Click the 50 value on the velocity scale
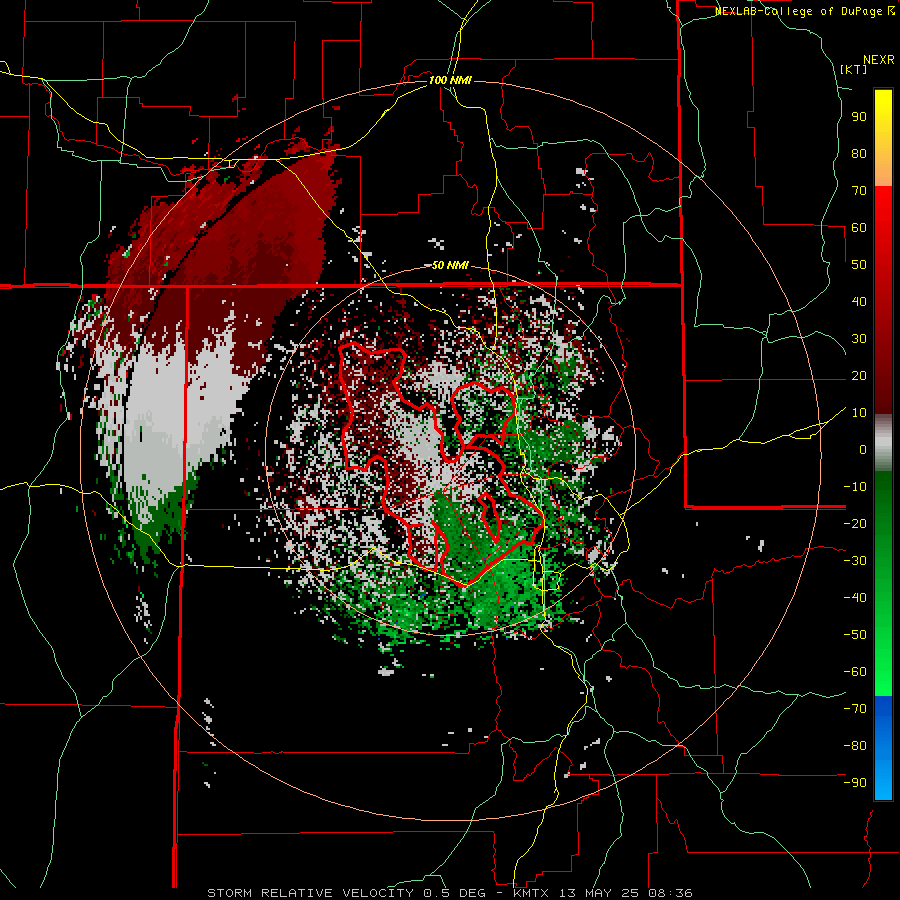900x900 pixels. point(859,265)
